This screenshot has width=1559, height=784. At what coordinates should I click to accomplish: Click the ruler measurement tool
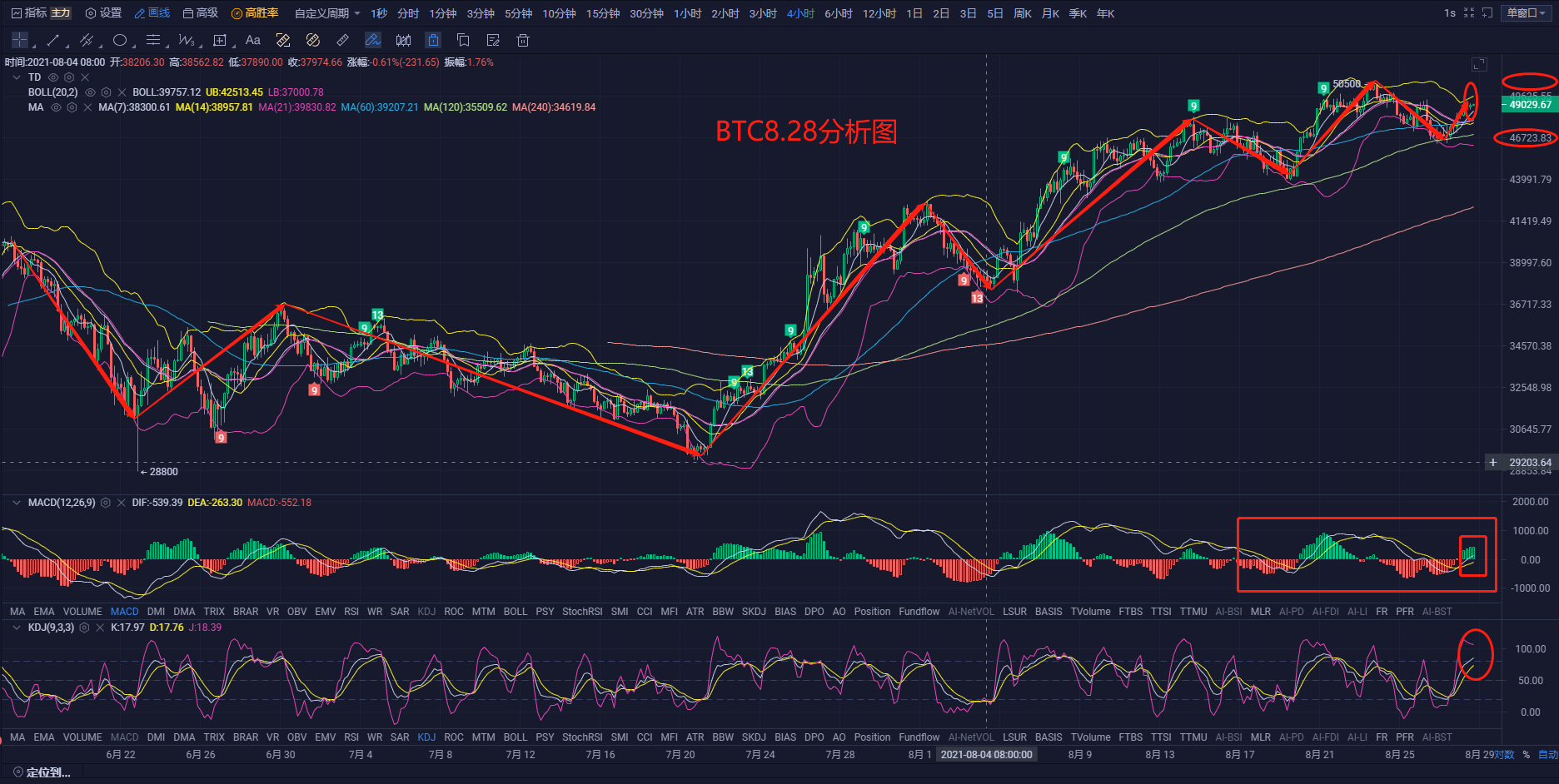tap(342, 40)
